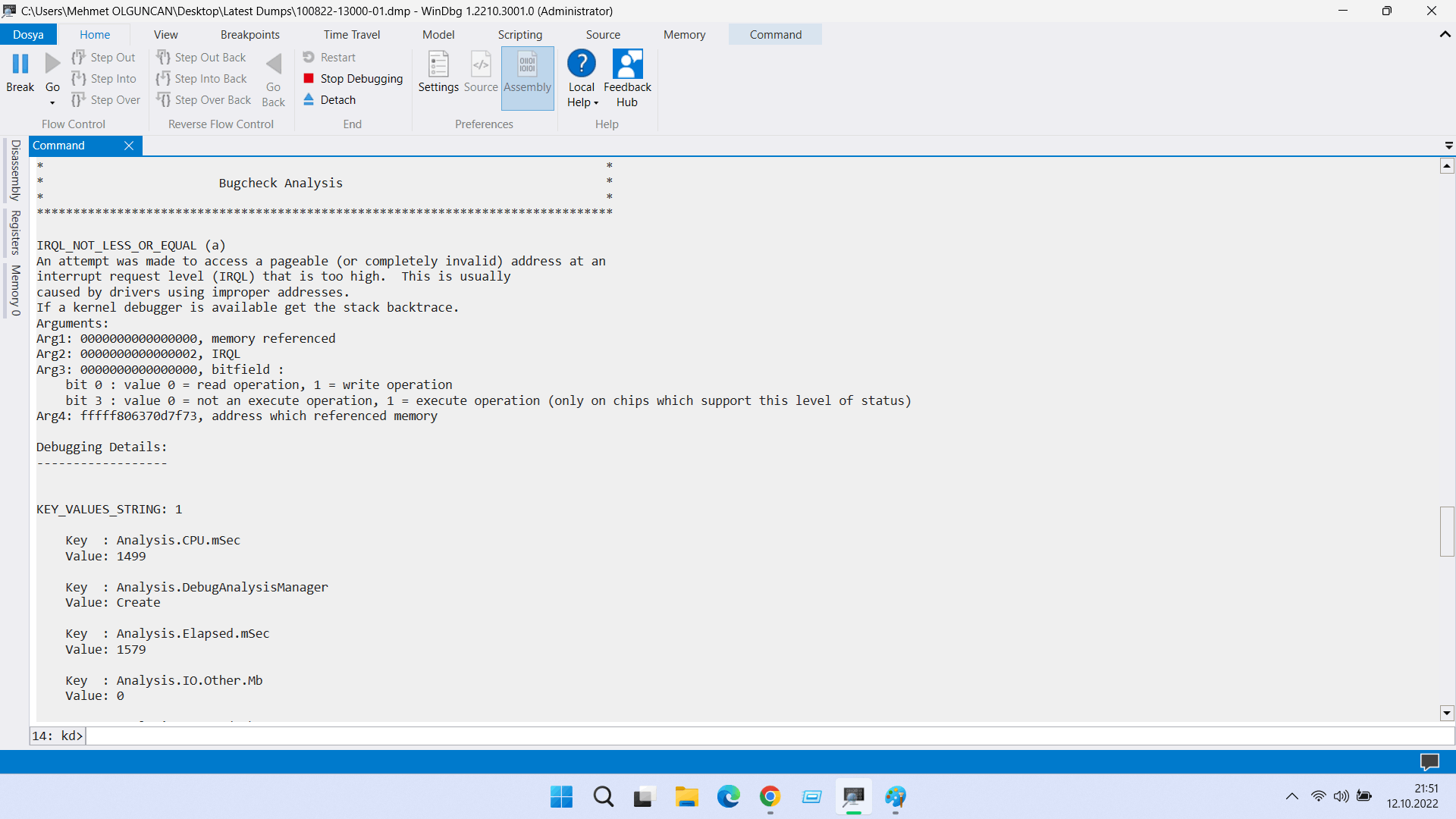1456x819 pixels.
Task: Open the debugger Settings icon
Action: click(438, 65)
